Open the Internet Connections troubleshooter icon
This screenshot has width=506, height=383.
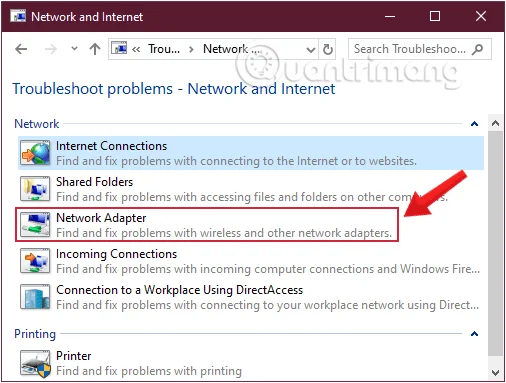(35, 153)
